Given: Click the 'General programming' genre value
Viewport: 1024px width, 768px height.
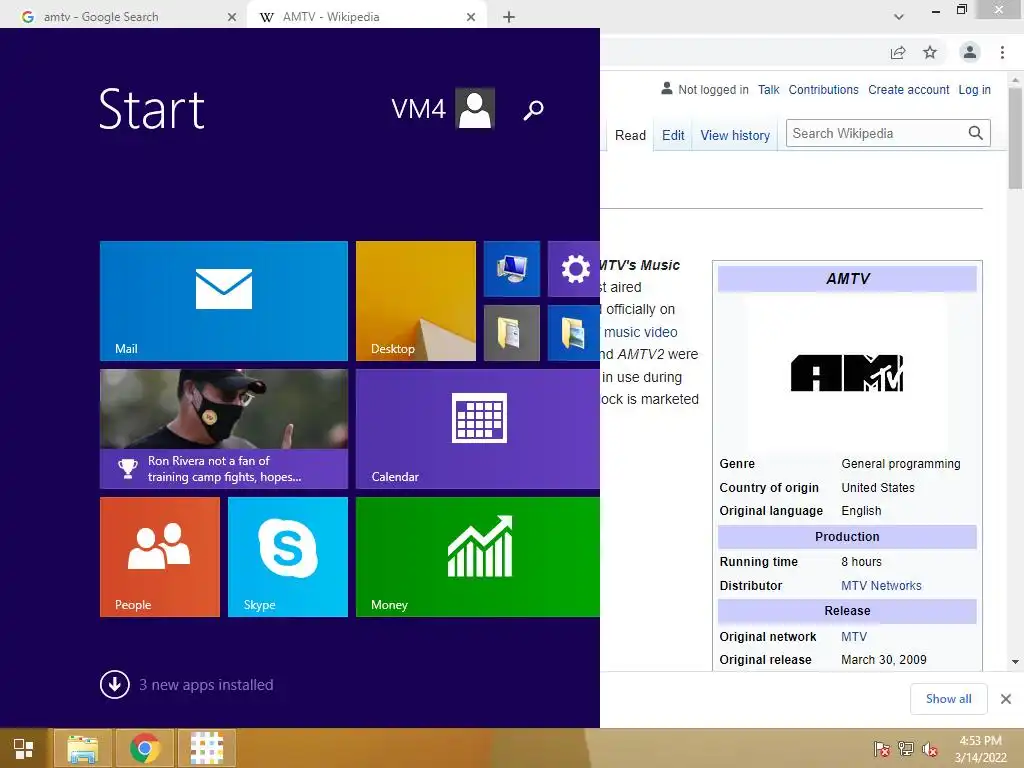Looking at the screenshot, I should [x=901, y=464].
